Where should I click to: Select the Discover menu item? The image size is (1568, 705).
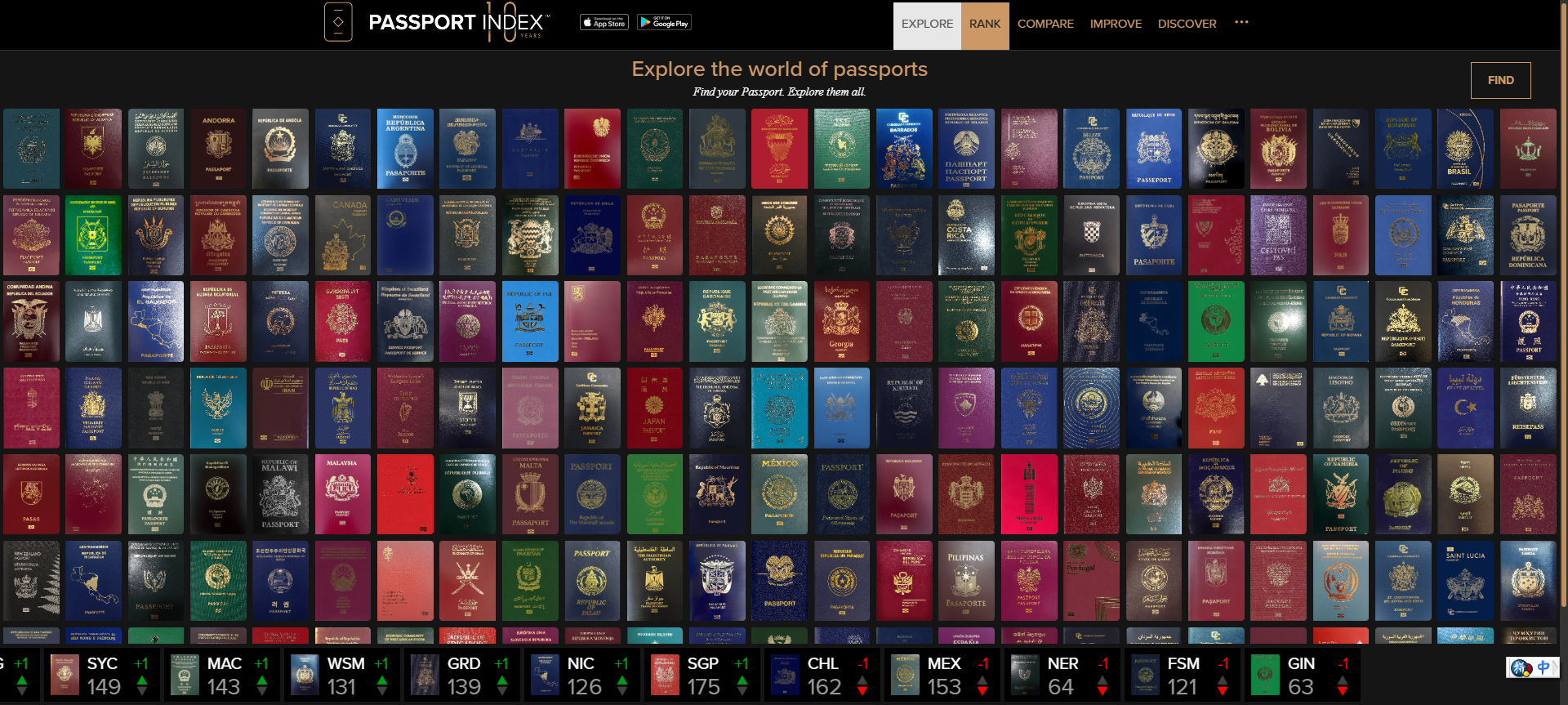[1187, 25]
